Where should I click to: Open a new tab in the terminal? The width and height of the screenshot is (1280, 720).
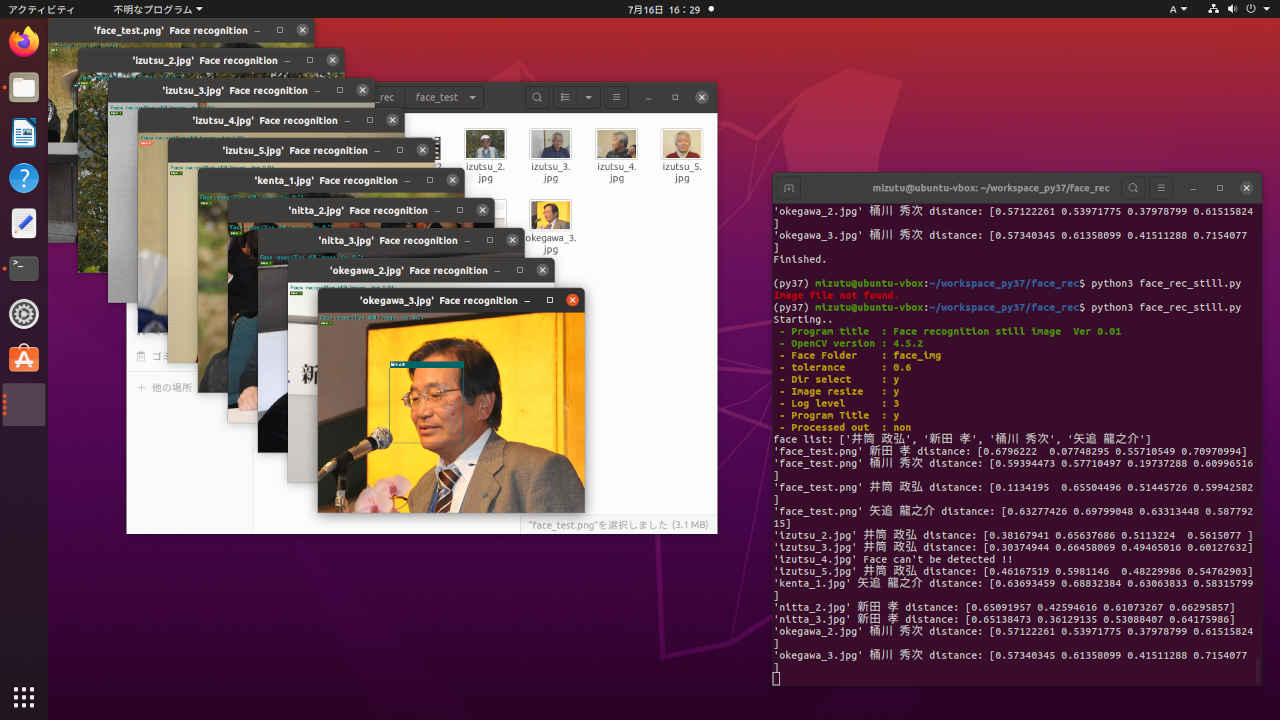[x=789, y=188]
